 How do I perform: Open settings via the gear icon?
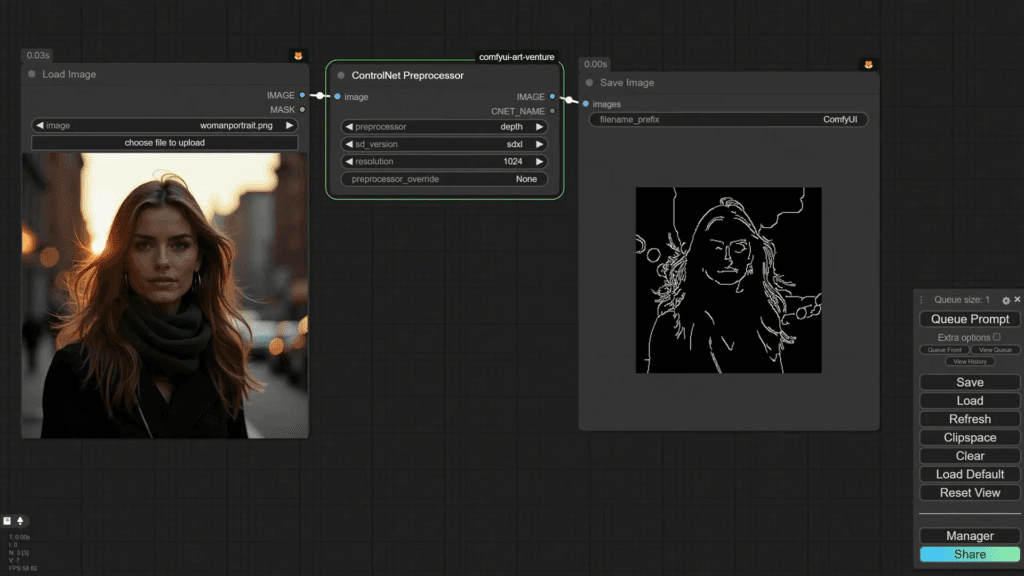click(1006, 300)
